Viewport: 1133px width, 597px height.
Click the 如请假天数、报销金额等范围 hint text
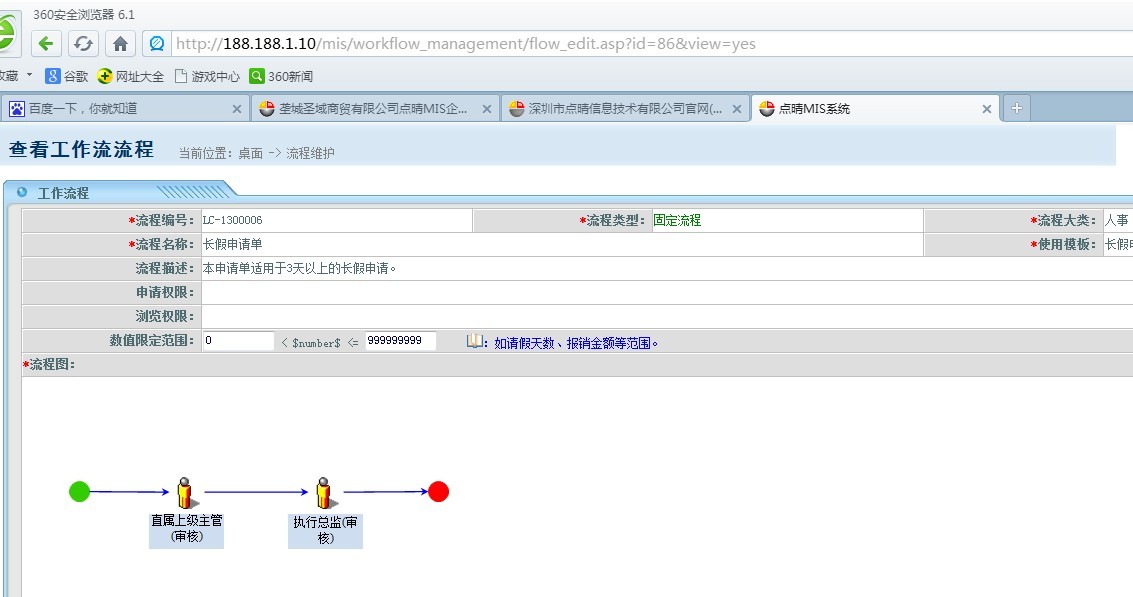tap(576, 343)
